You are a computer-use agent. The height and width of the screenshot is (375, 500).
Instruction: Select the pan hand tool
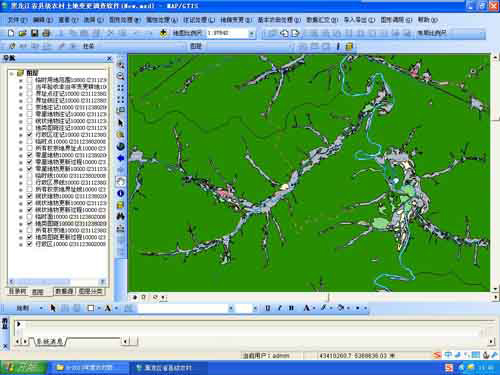[x=121, y=181]
